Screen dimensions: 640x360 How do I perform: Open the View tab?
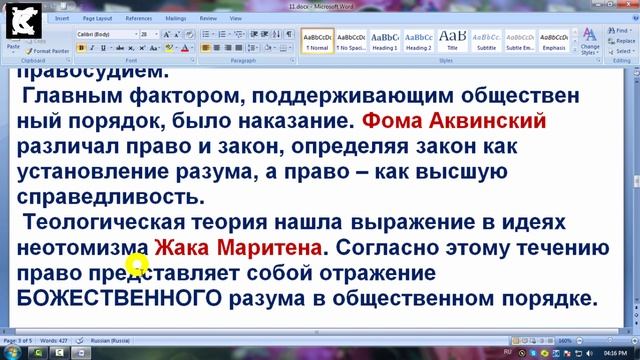point(236,18)
